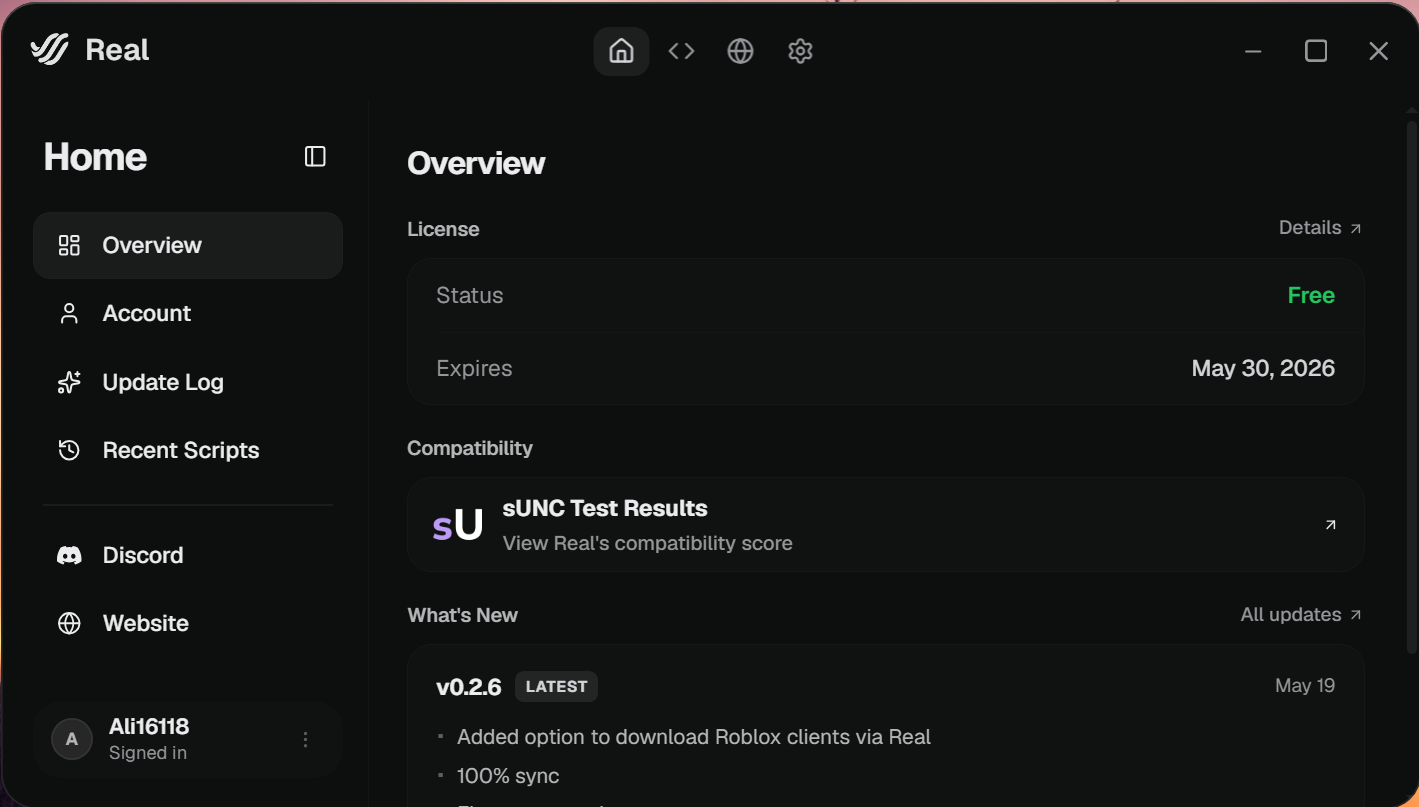Click the May 19 update date
This screenshot has height=807, width=1419.
click(x=1305, y=686)
